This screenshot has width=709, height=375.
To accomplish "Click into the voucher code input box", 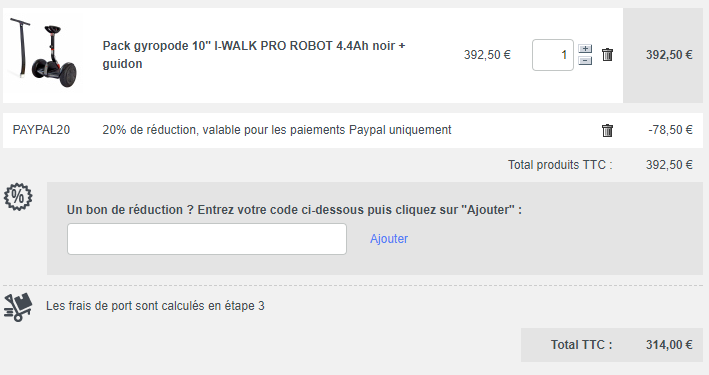I will point(207,239).
